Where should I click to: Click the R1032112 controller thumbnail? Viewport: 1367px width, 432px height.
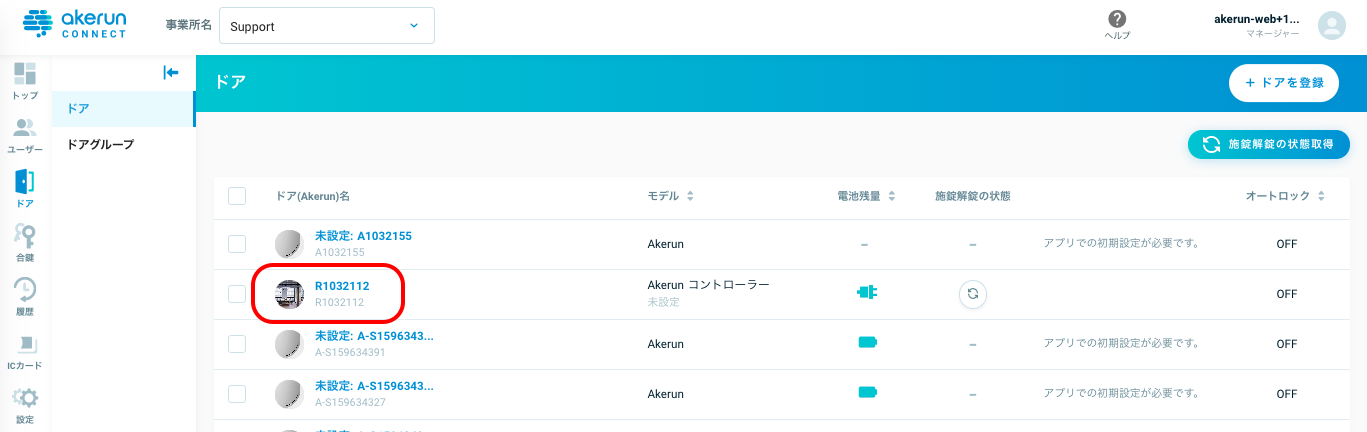click(x=289, y=294)
